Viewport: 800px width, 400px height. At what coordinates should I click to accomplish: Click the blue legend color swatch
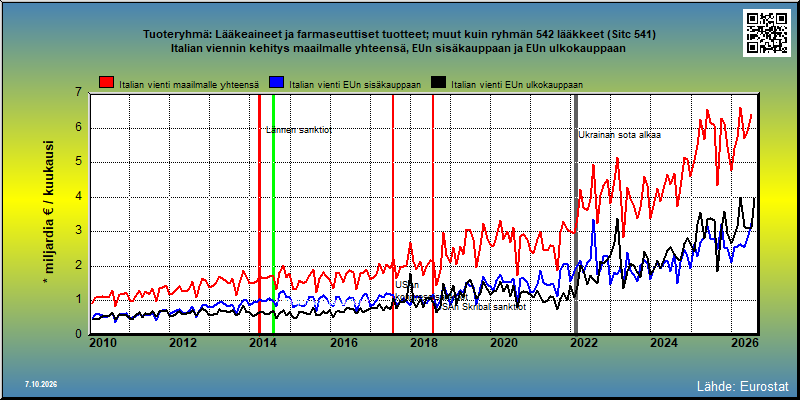276,83
